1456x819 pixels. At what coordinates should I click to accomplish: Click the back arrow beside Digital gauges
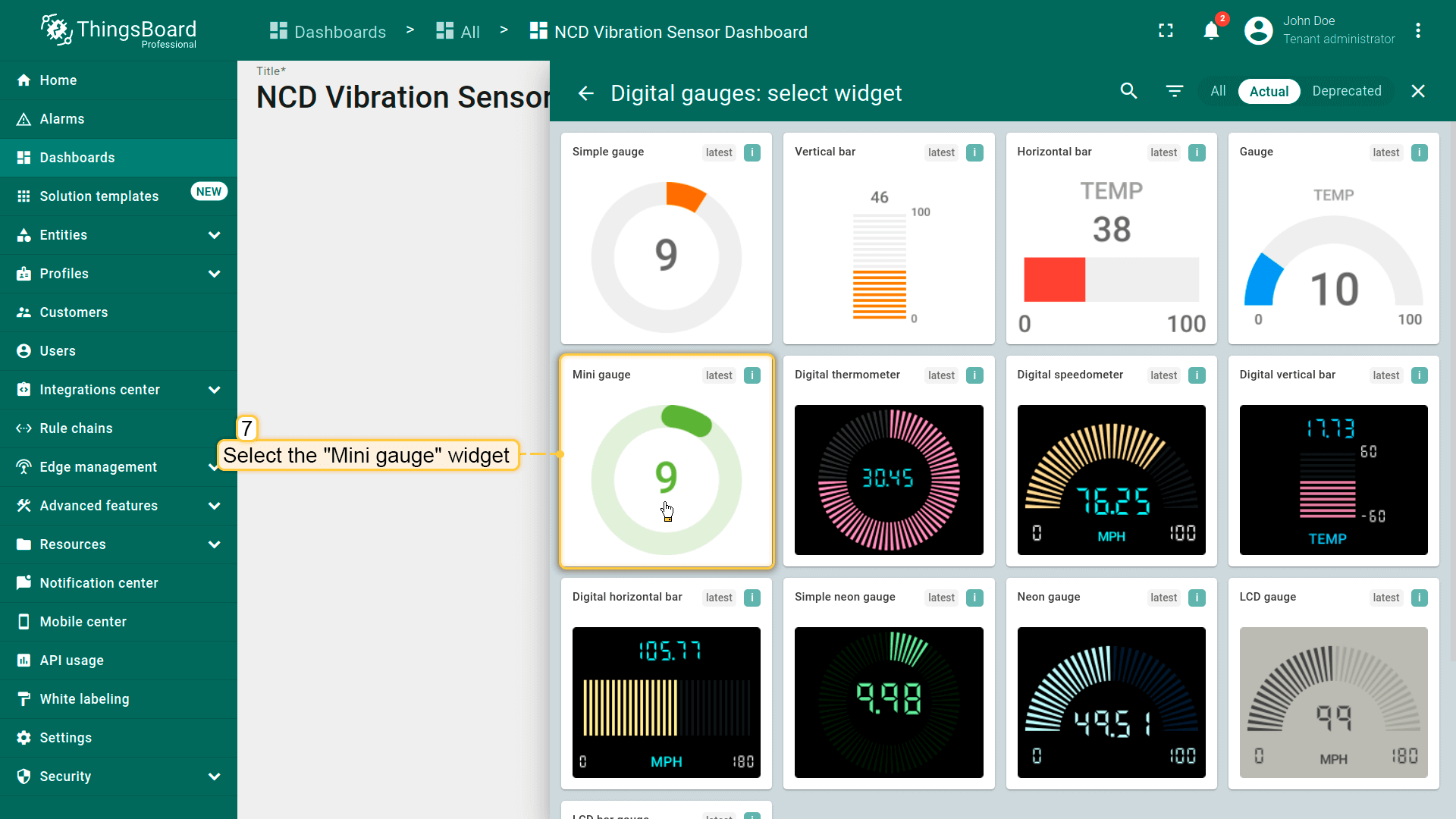(585, 93)
